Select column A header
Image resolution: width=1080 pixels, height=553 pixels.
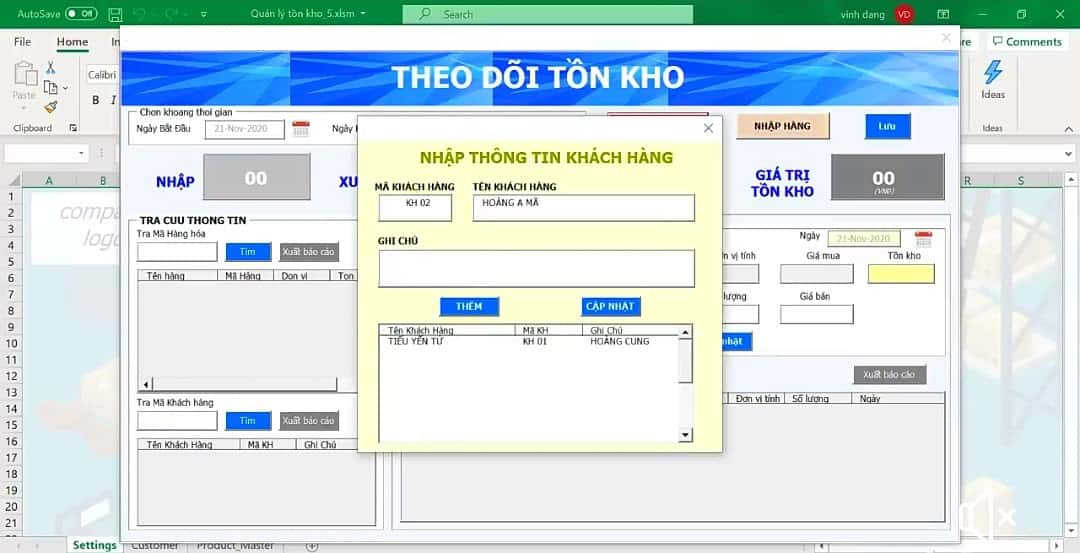coord(49,180)
